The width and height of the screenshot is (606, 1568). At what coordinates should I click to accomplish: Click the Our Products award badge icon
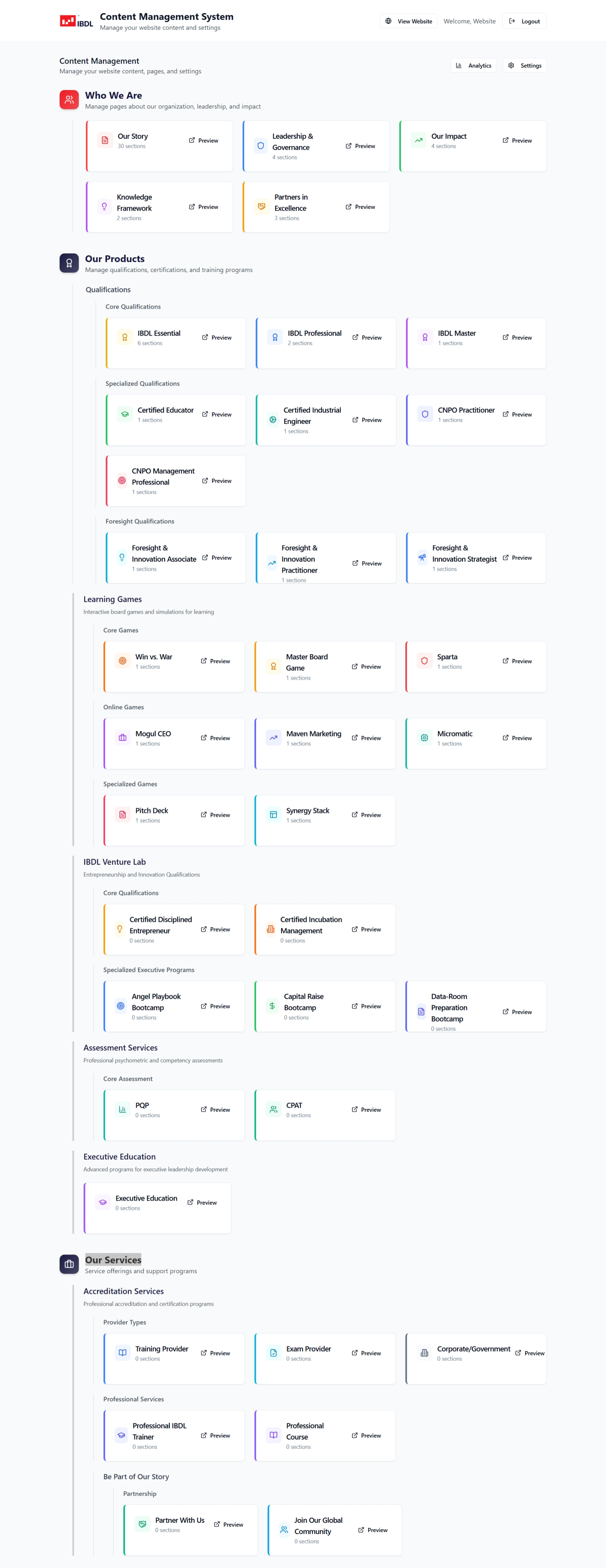pyautogui.click(x=69, y=263)
